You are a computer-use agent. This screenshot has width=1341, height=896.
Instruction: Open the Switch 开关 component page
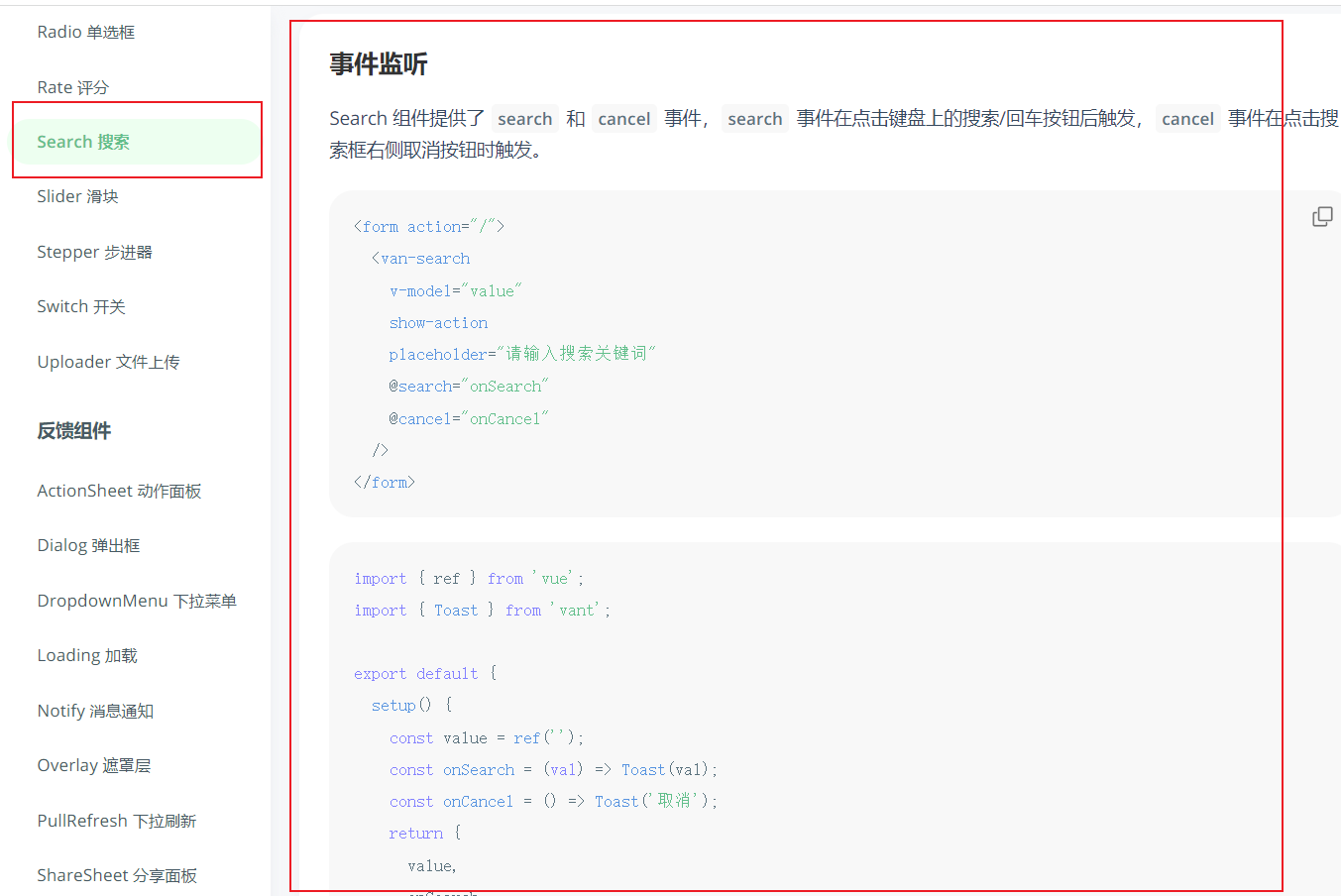pos(81,306)
